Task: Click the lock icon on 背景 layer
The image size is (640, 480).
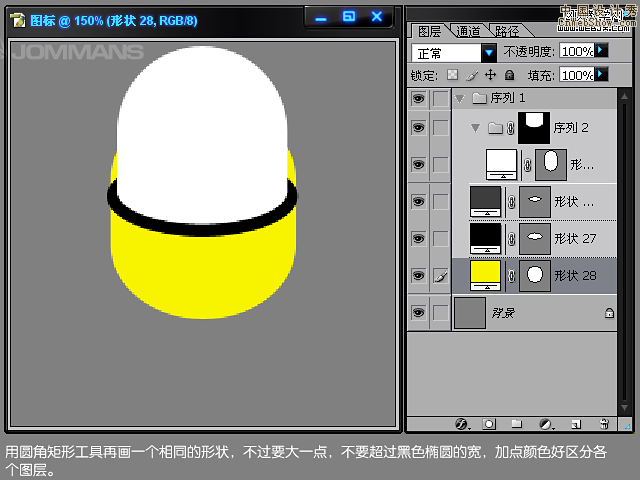Action: (609, 313)
